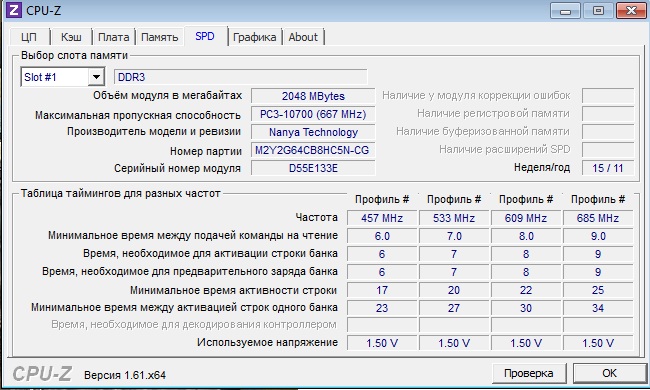Click the Серийный номер модуля label
This screenshot has width=650, height=390.
point(177,168)
